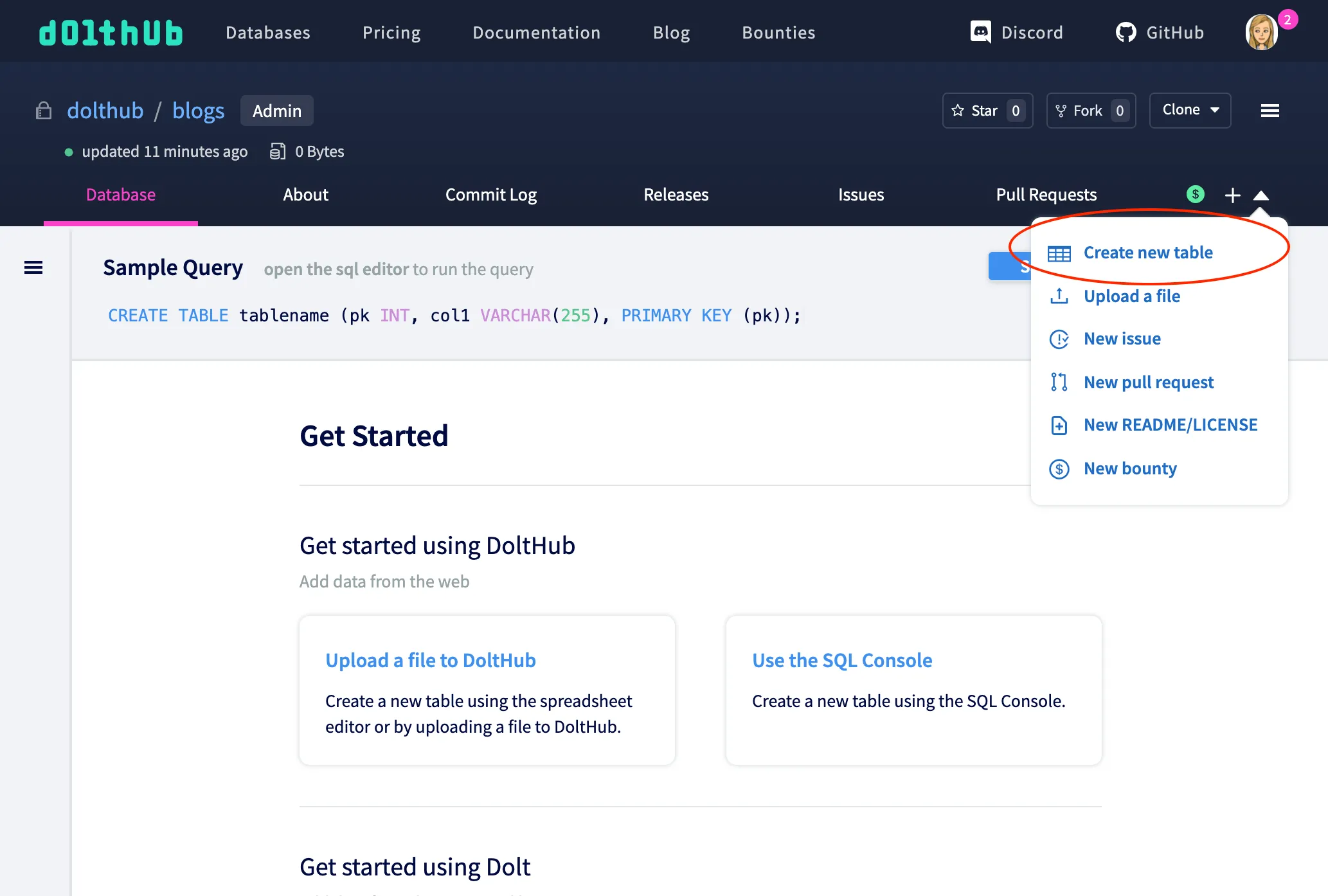This screenshot has height=896, width=1328.
Task: Click the New pull request icon
Action: click(x=1059, y=382)
